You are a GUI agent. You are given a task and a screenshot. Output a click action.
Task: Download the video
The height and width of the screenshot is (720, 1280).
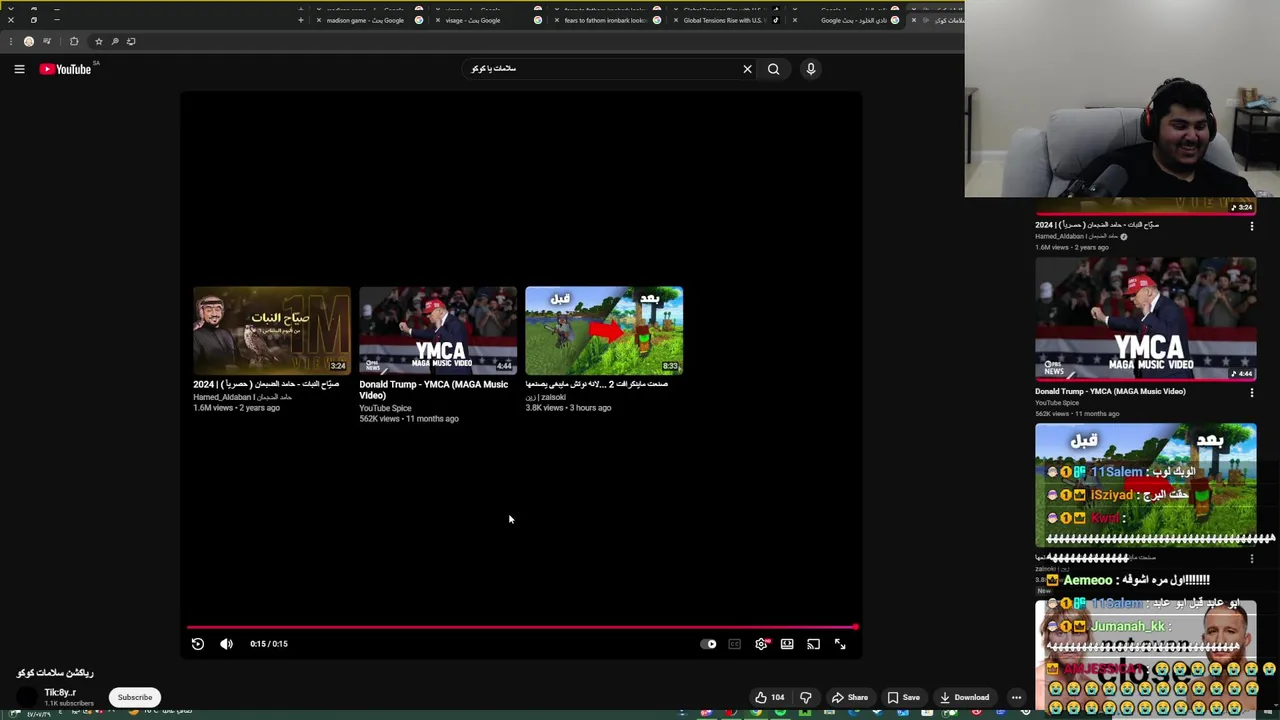[964, 697]
